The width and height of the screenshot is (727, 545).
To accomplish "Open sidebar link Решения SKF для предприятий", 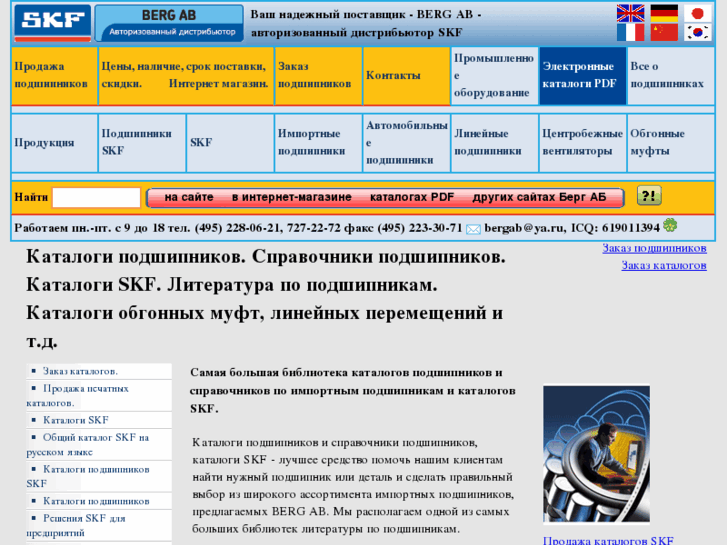I will 76,525.
